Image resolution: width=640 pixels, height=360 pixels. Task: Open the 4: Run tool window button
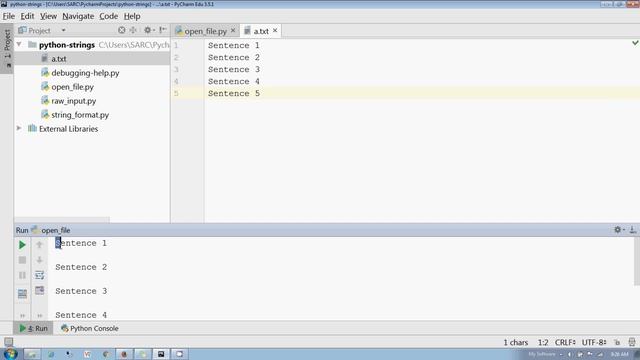[34, 328]
